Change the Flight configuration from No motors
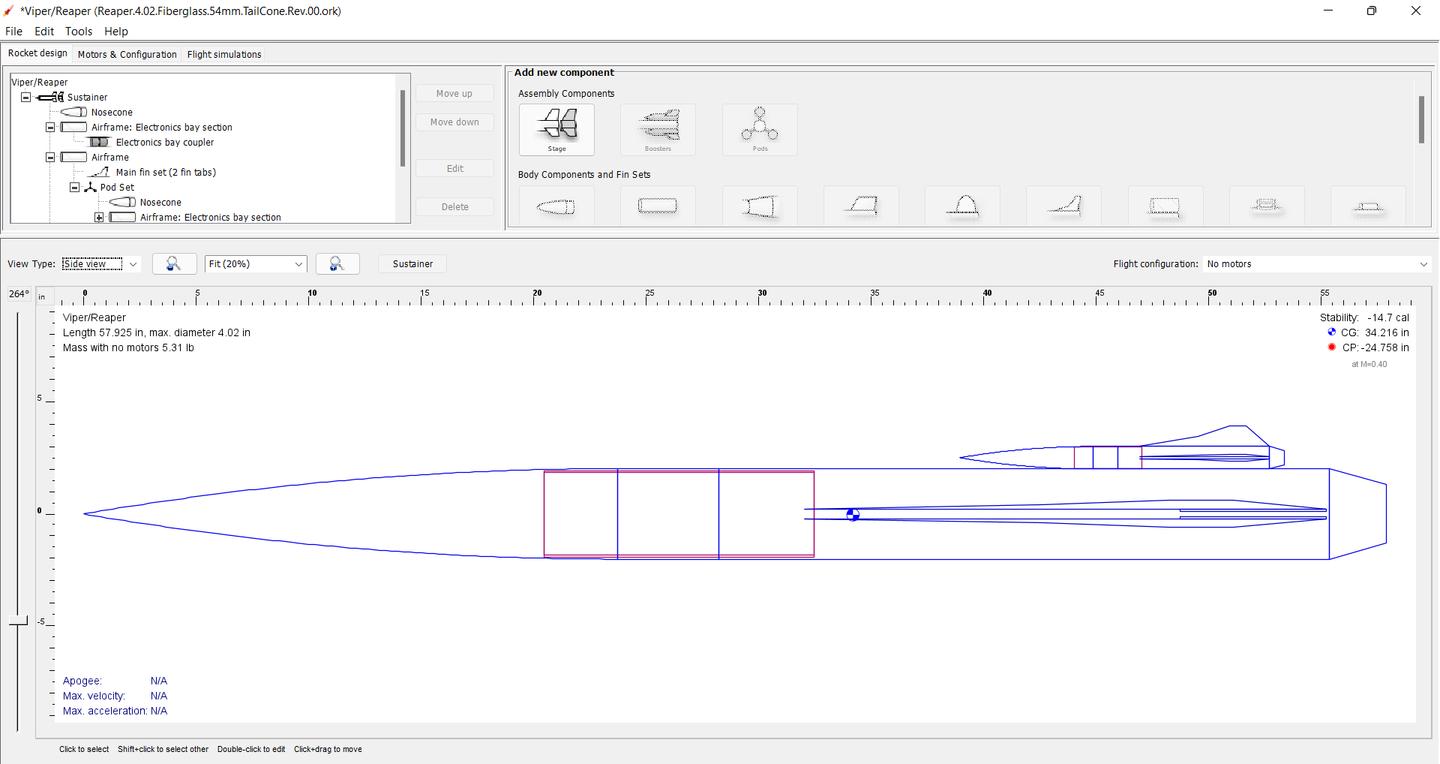Viewport: 1440px width, 764px height. pyautogui.click(x=1316, y=263)
